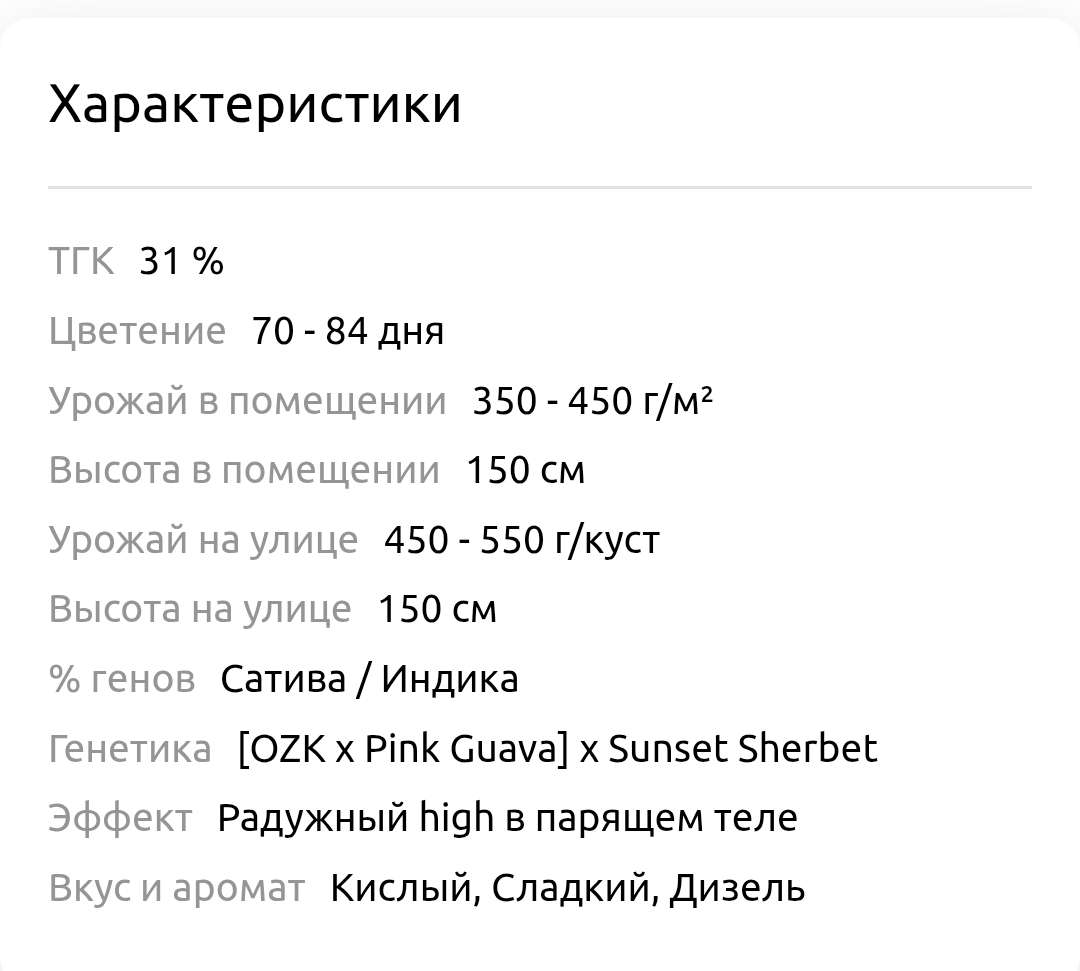Viewport: 1080px width, 971px height.
Task: Open the Сатива / Индика value
Action: pyautogui.click(x=369, y=679)
